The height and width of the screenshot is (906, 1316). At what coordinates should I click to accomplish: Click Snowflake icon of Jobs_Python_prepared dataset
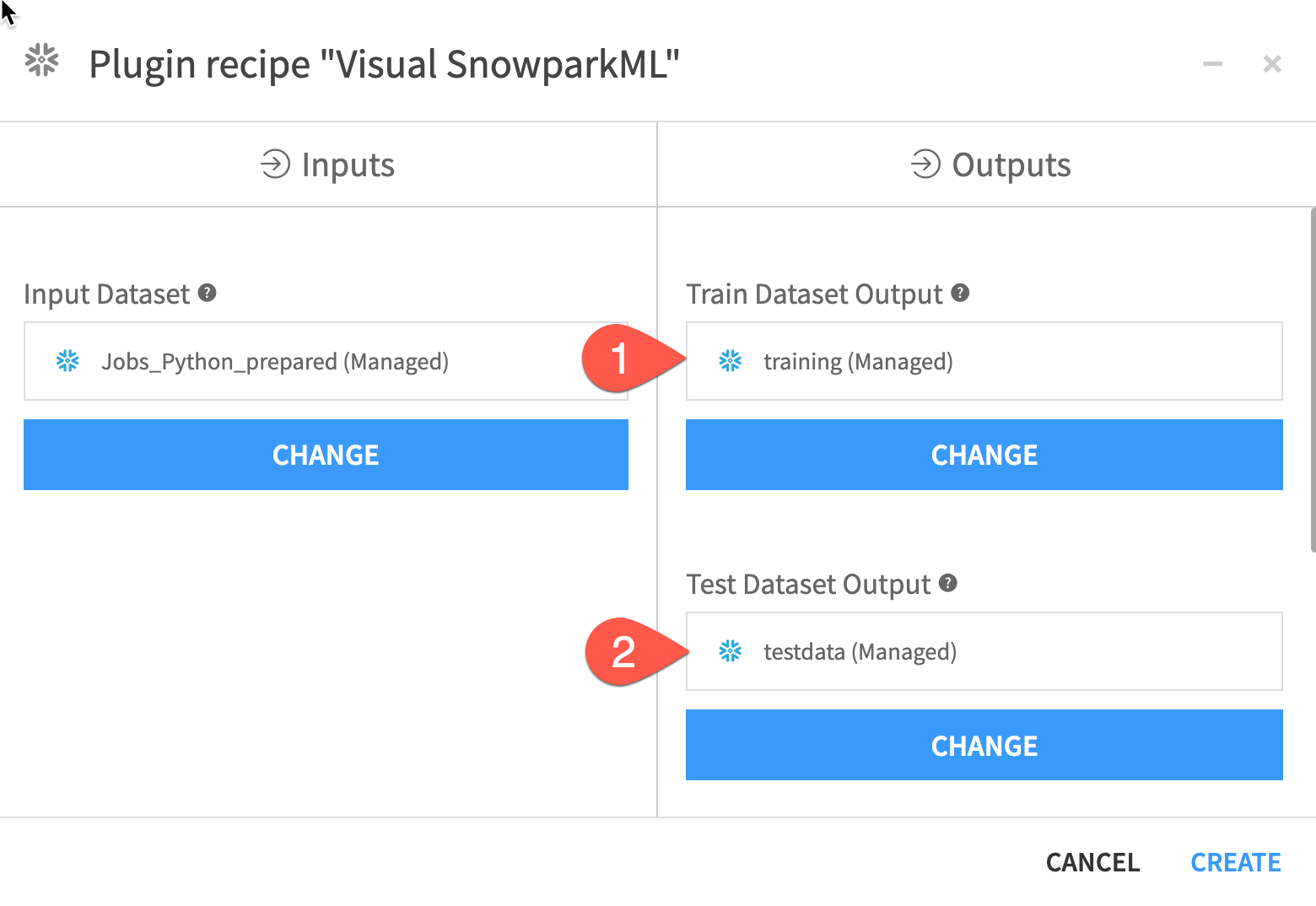67,361
